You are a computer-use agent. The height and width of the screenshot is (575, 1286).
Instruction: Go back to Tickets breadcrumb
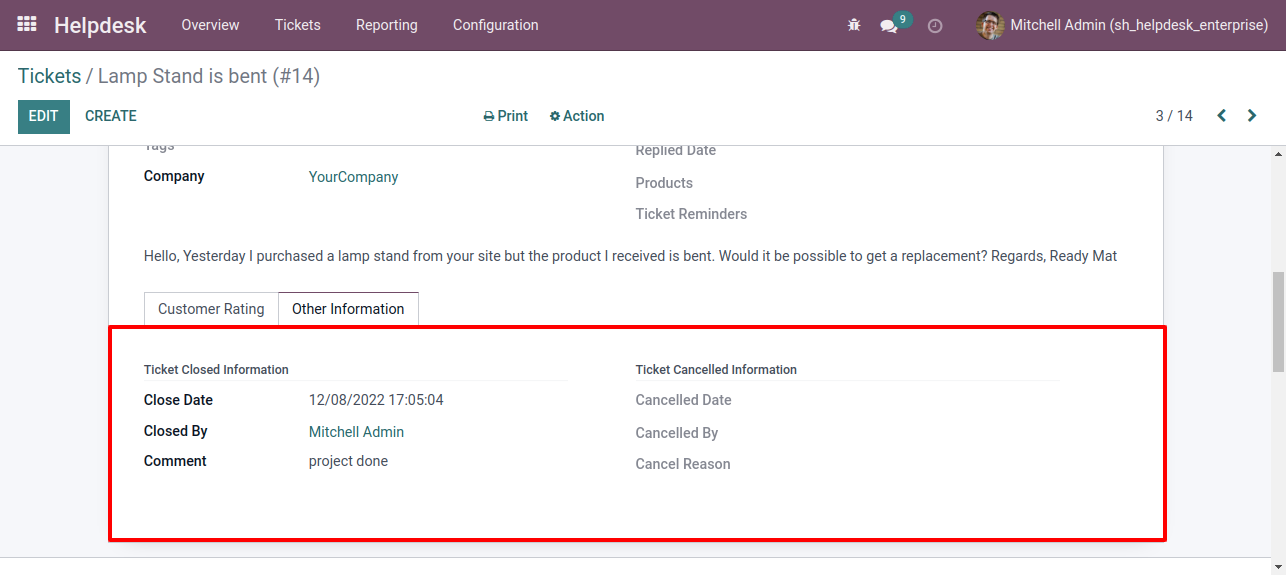(49, 76)
